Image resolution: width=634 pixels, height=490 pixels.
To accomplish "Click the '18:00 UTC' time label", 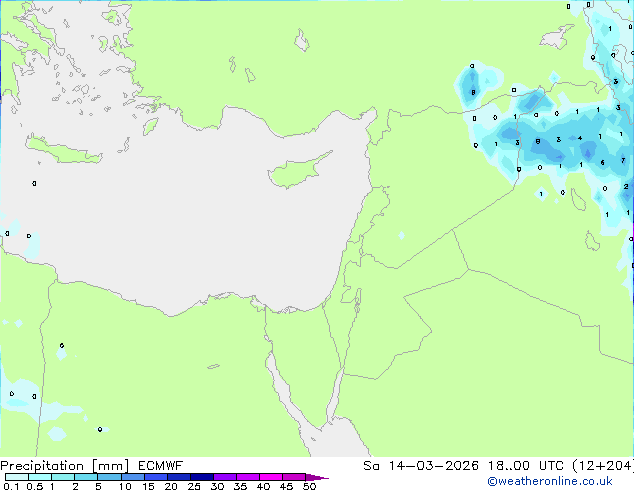I will click(526, 466).
